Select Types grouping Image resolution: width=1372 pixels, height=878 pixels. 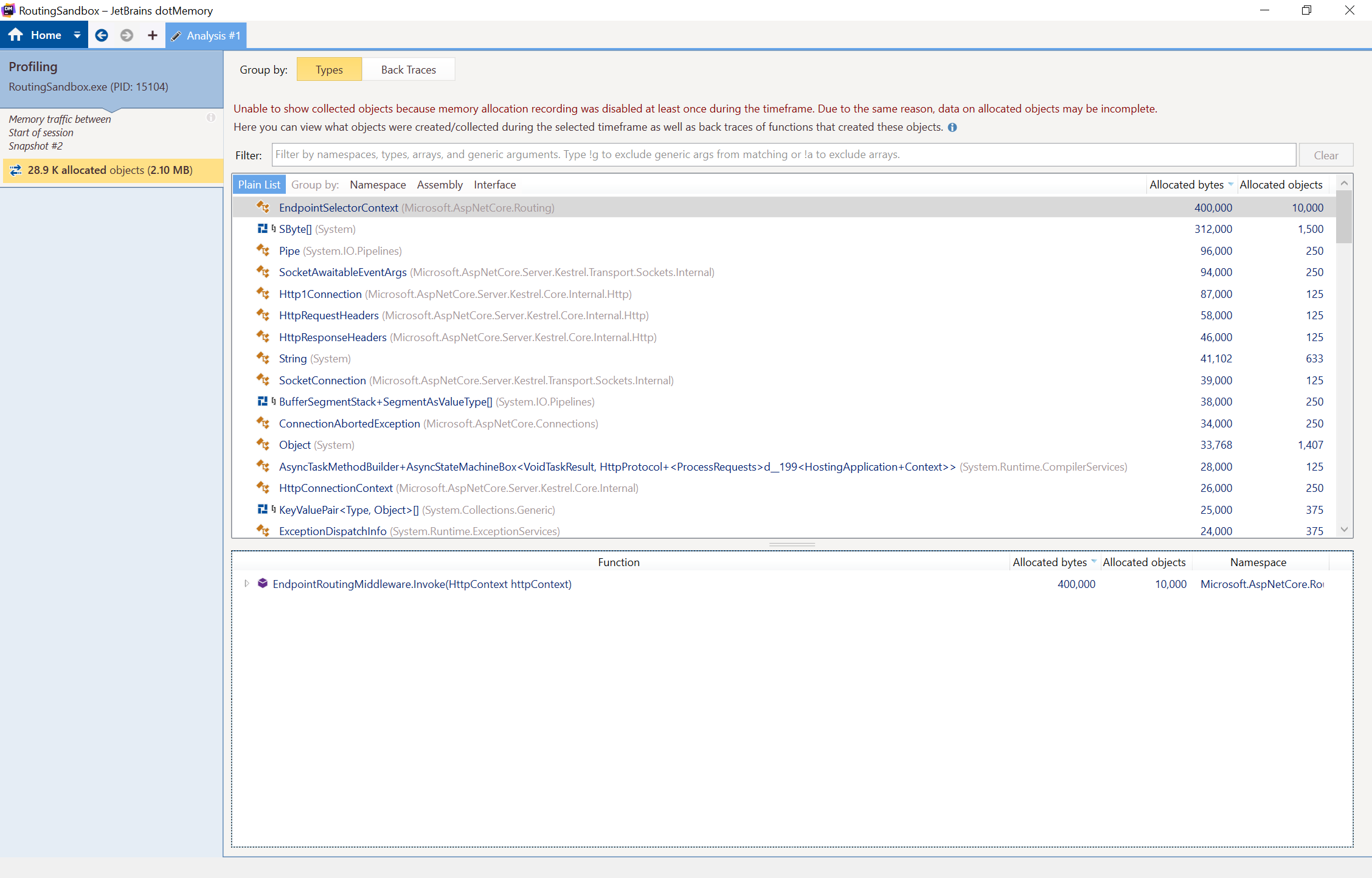coord(329,69)
